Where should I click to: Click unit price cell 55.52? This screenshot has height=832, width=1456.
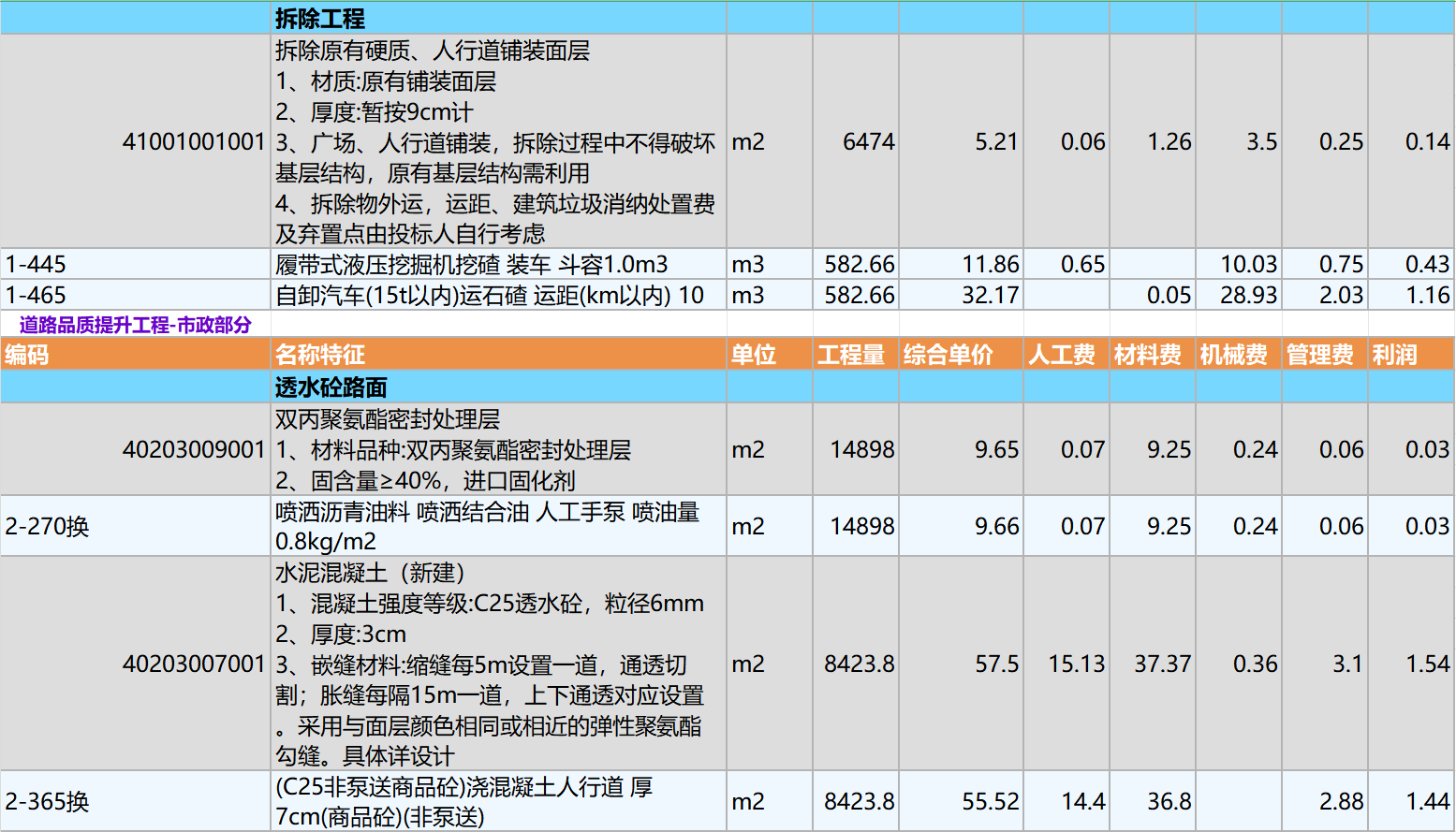point(961,801)
